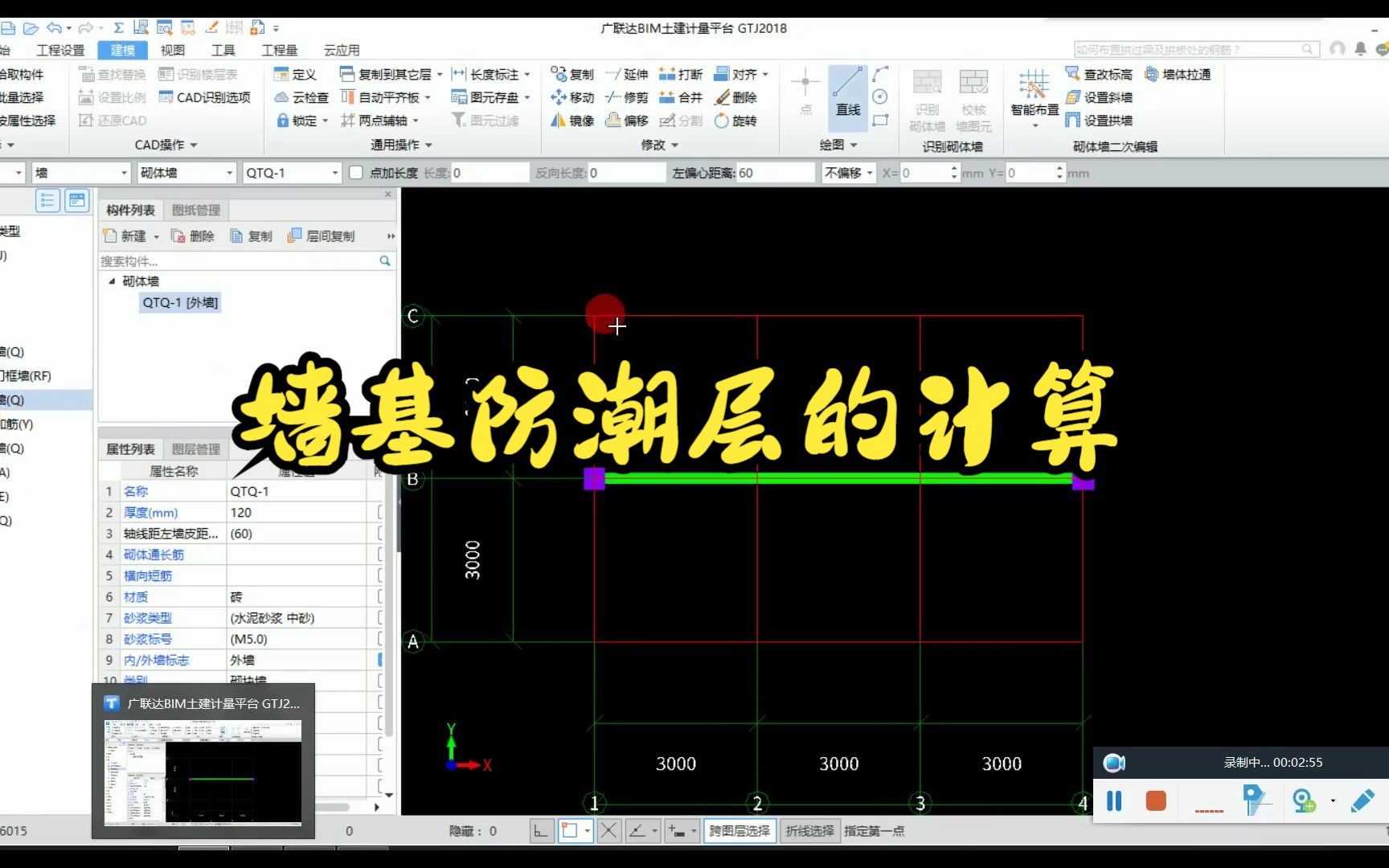Toggle 折线选择 mode
Screen dimensions: 1389x868
(809, 831)
